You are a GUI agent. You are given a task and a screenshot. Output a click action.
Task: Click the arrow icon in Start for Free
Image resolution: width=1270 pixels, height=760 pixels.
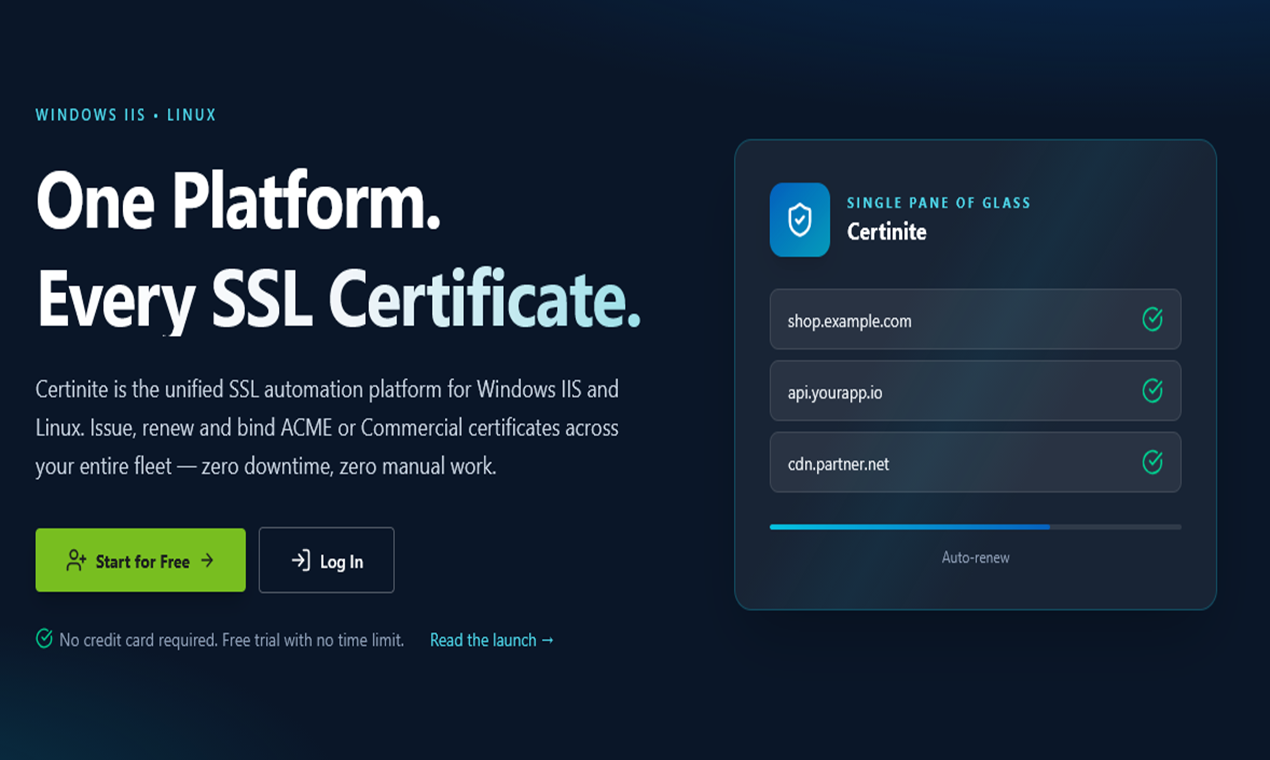(x=207, y=560)
